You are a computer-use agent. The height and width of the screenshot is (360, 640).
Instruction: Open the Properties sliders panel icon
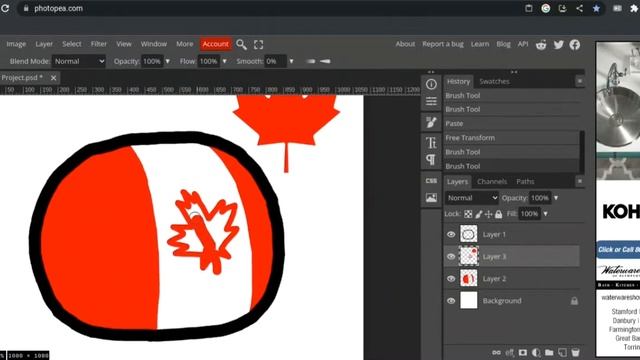click(x=431, y=101)
